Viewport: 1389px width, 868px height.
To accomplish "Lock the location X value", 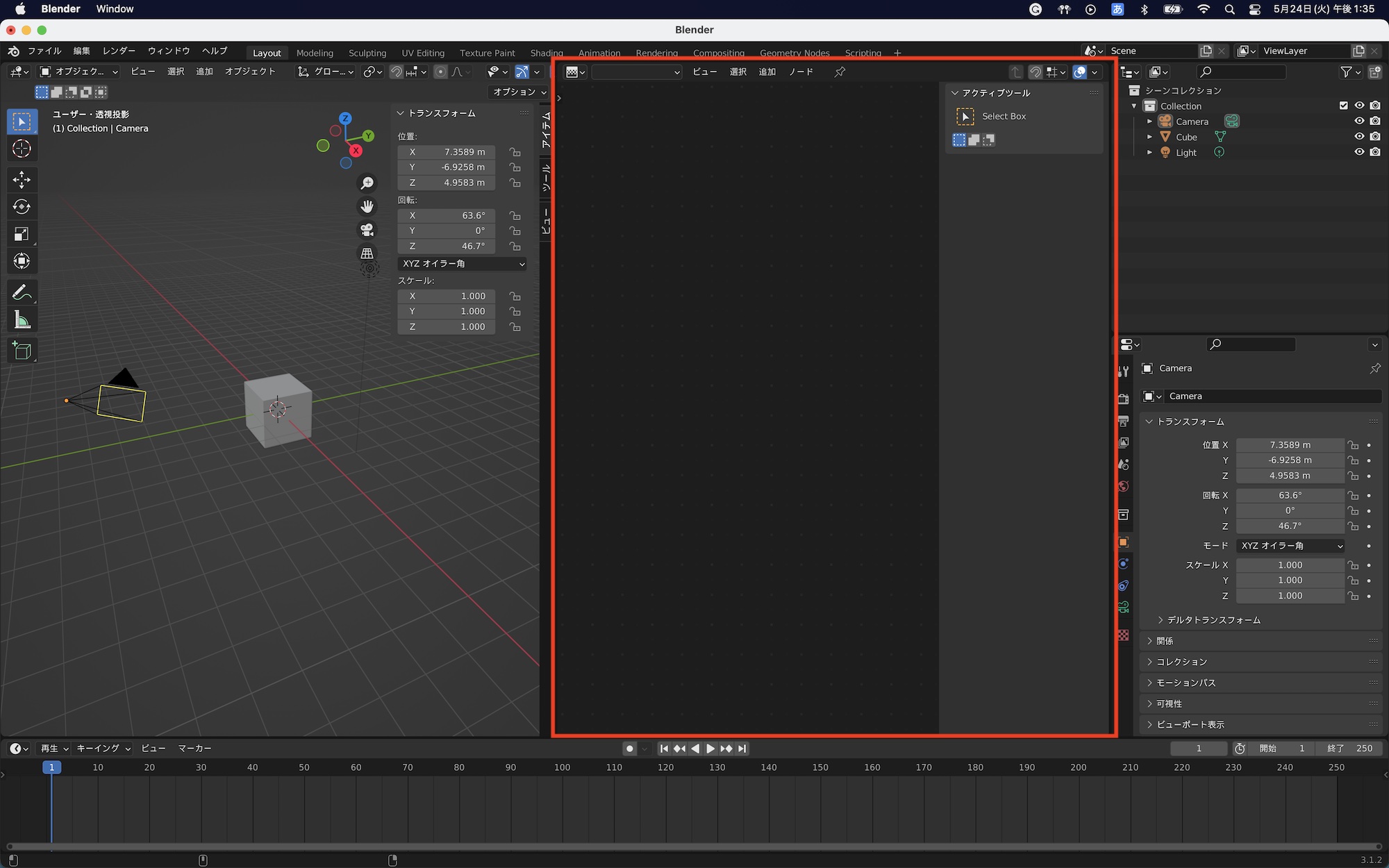I will 515,152.
